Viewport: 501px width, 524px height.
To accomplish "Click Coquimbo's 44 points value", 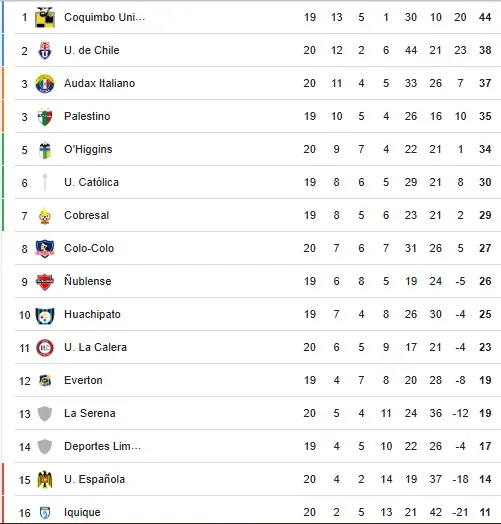I will [x=485, y=17].
